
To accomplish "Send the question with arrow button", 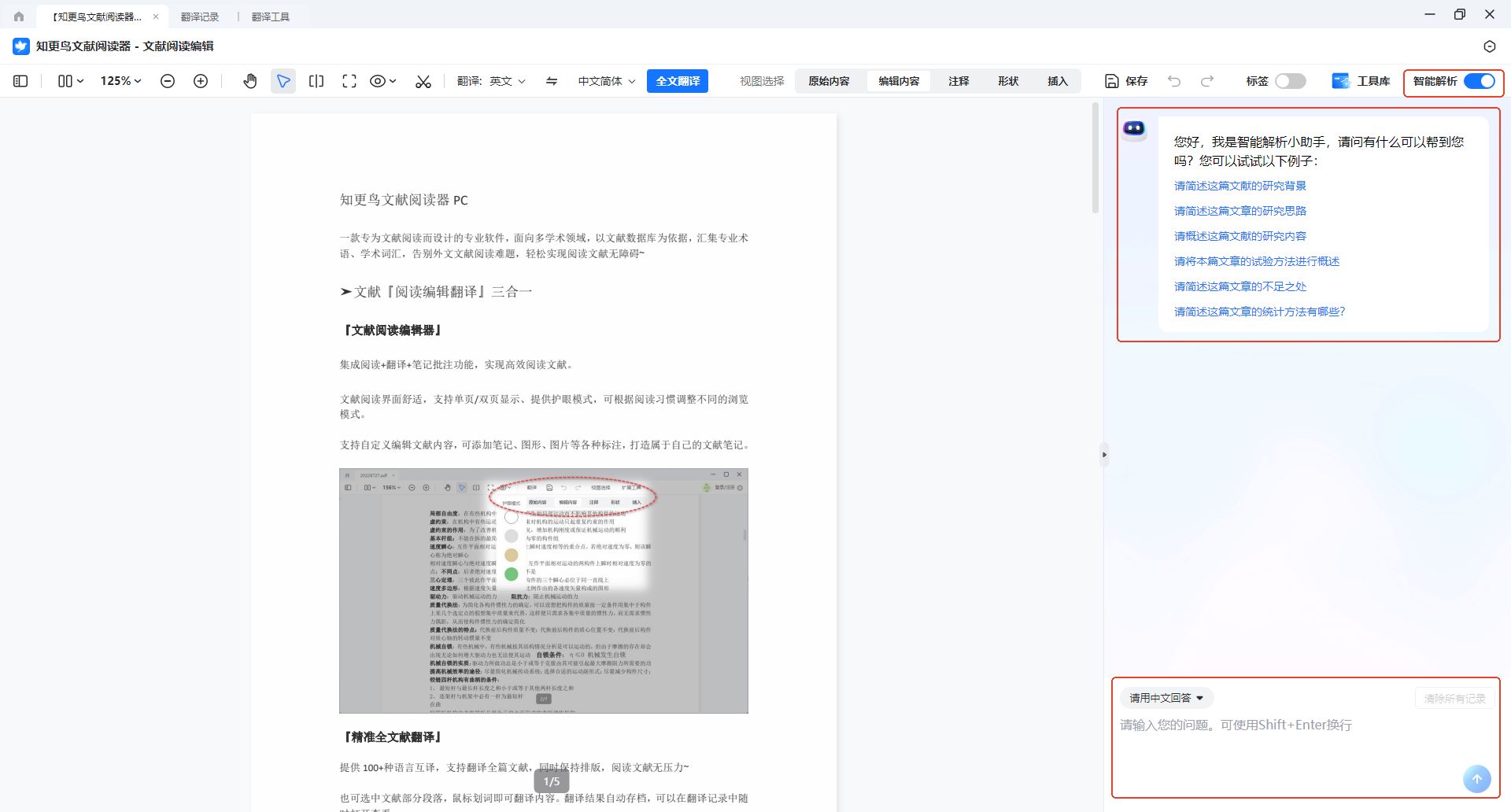I will click(x=1477, y=779).
